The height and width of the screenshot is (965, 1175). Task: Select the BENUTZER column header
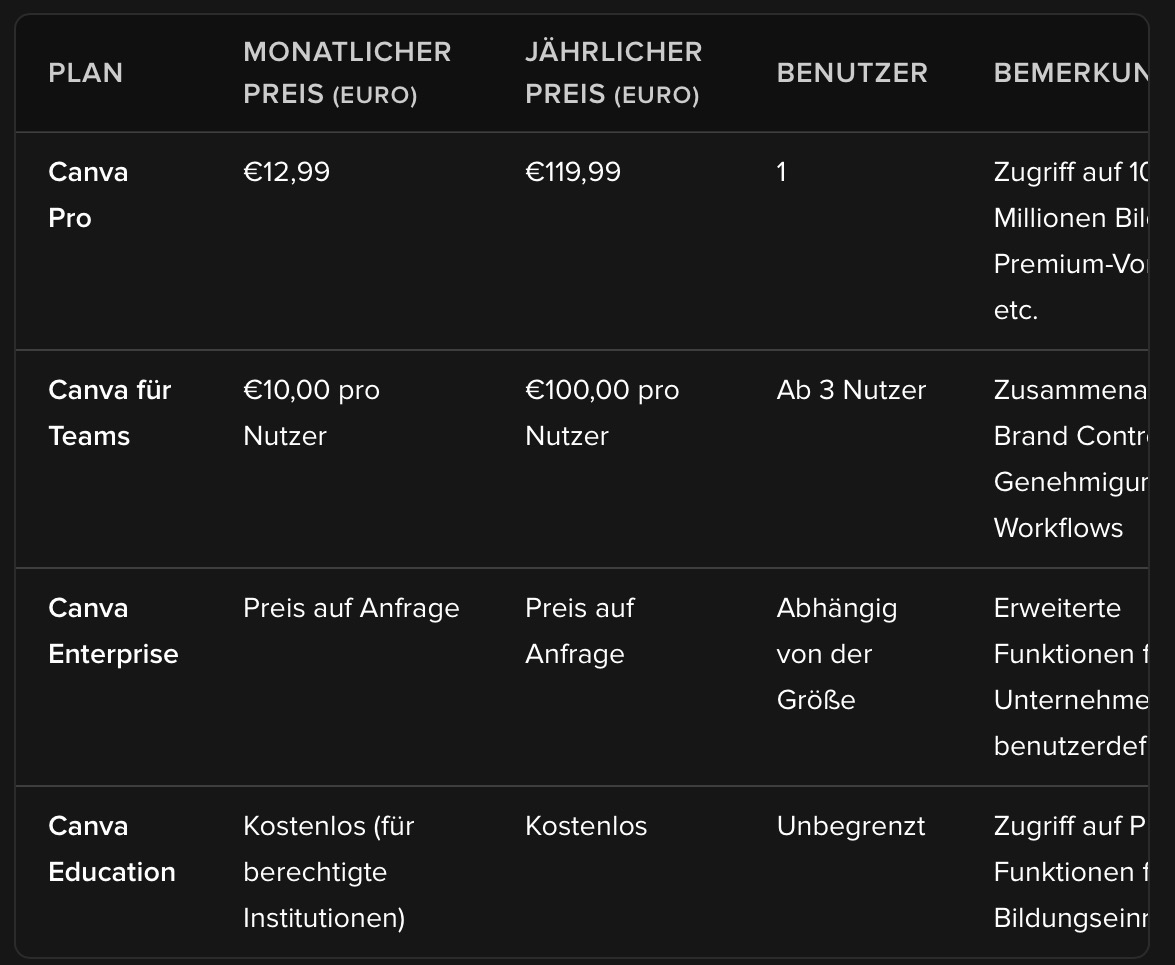[x=852, y=73]
